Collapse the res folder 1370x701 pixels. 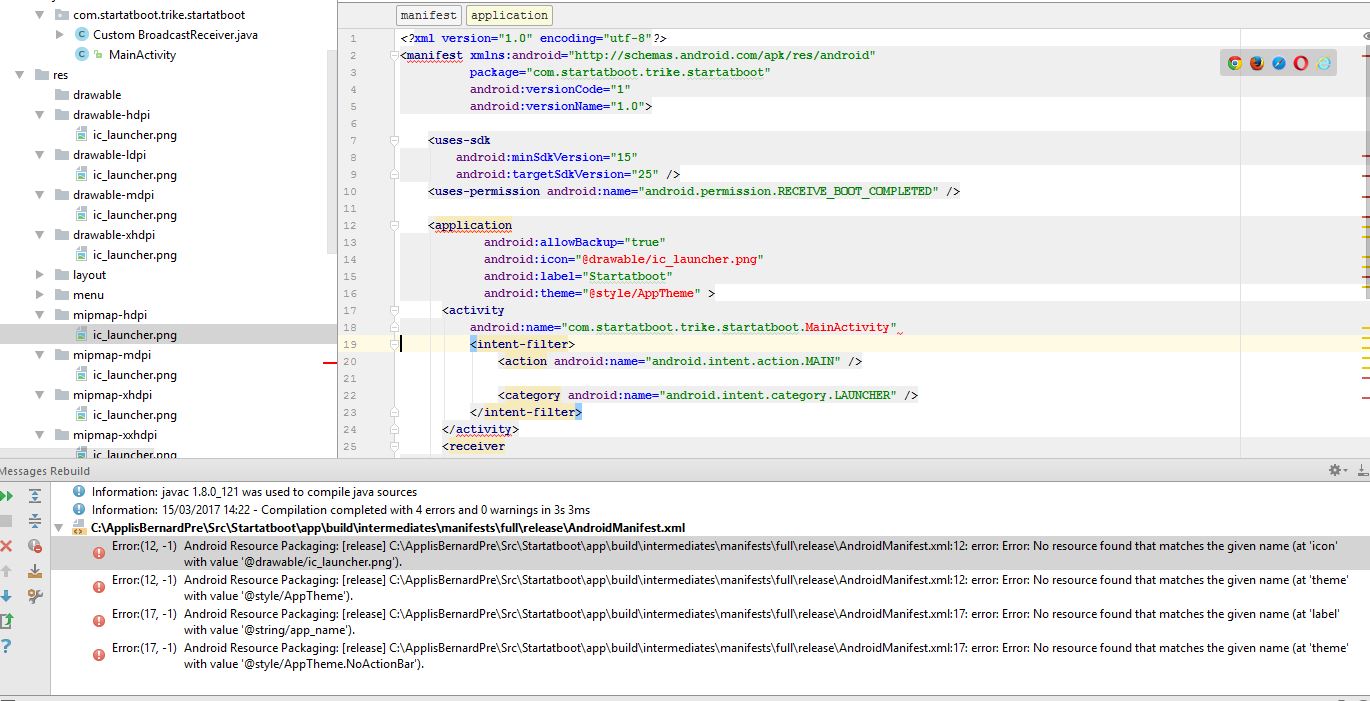20,75
